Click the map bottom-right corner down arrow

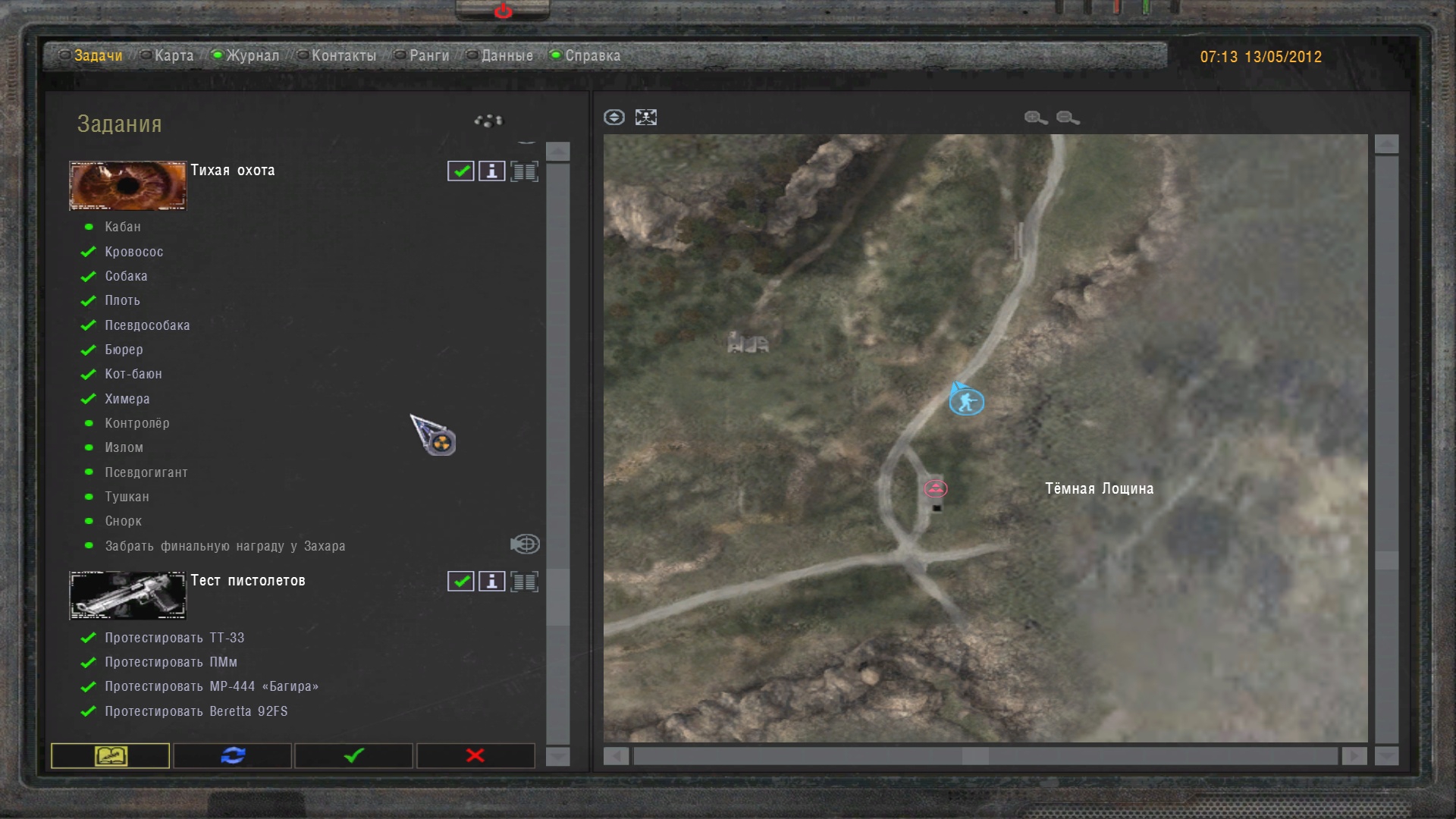click(x=1386, y=756)
